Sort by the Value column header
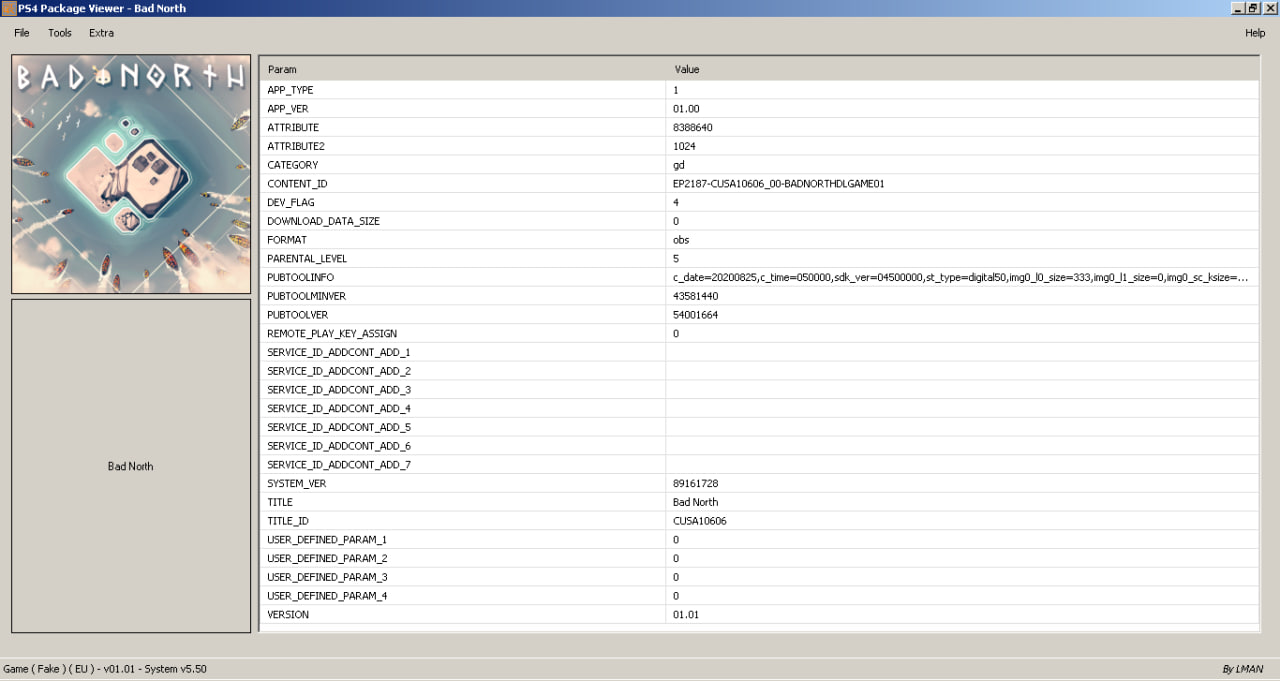This screenshot has width=1280, height=681. click(x=963, y=70)
